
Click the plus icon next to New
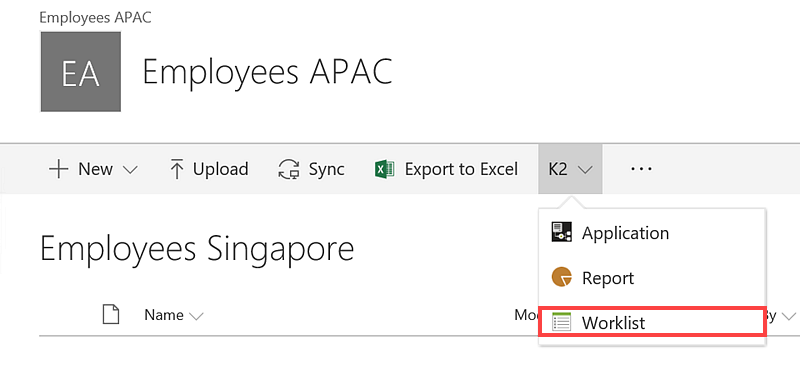[59, 169]
